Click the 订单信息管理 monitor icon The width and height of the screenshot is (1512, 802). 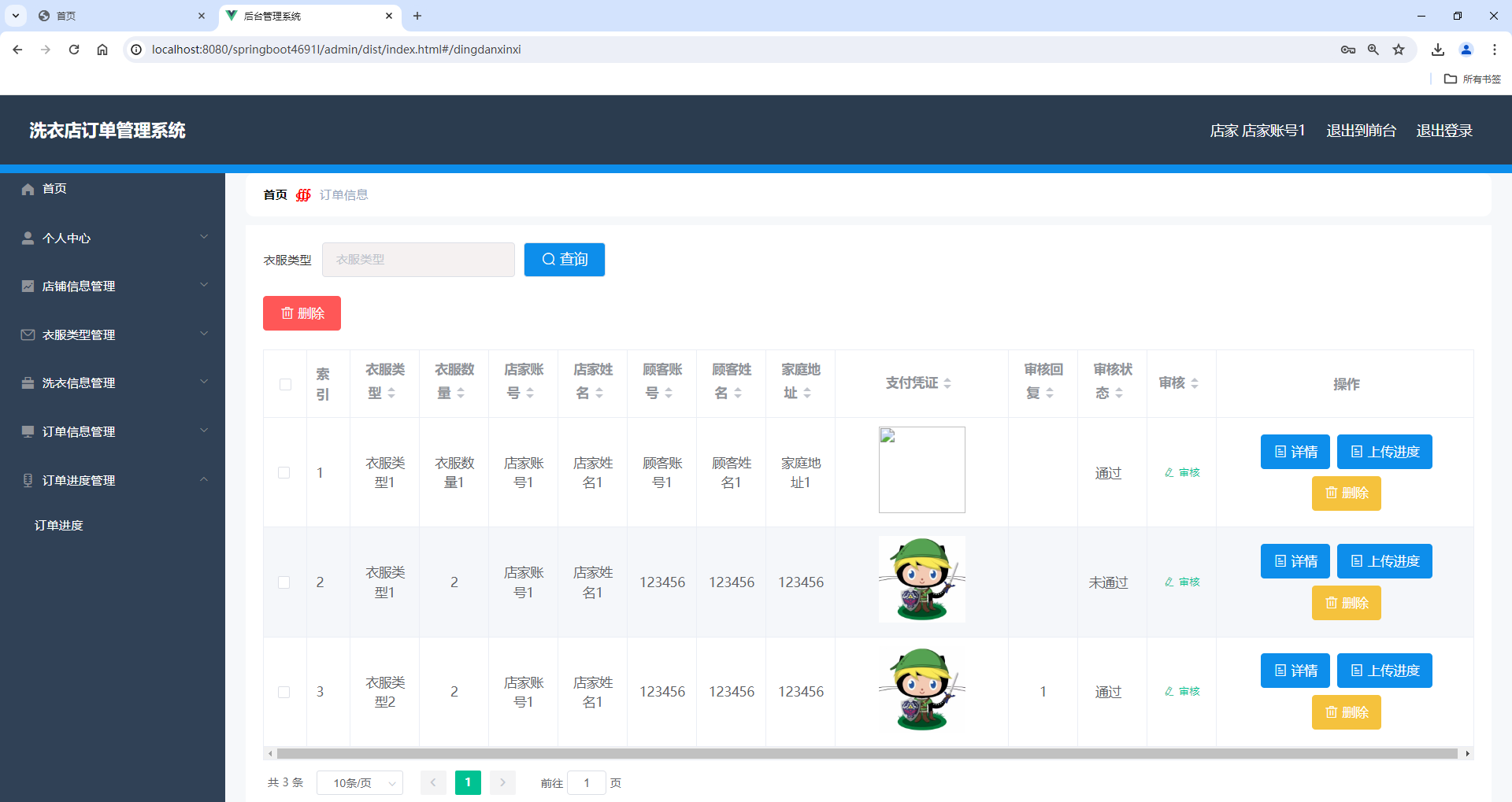27,431
